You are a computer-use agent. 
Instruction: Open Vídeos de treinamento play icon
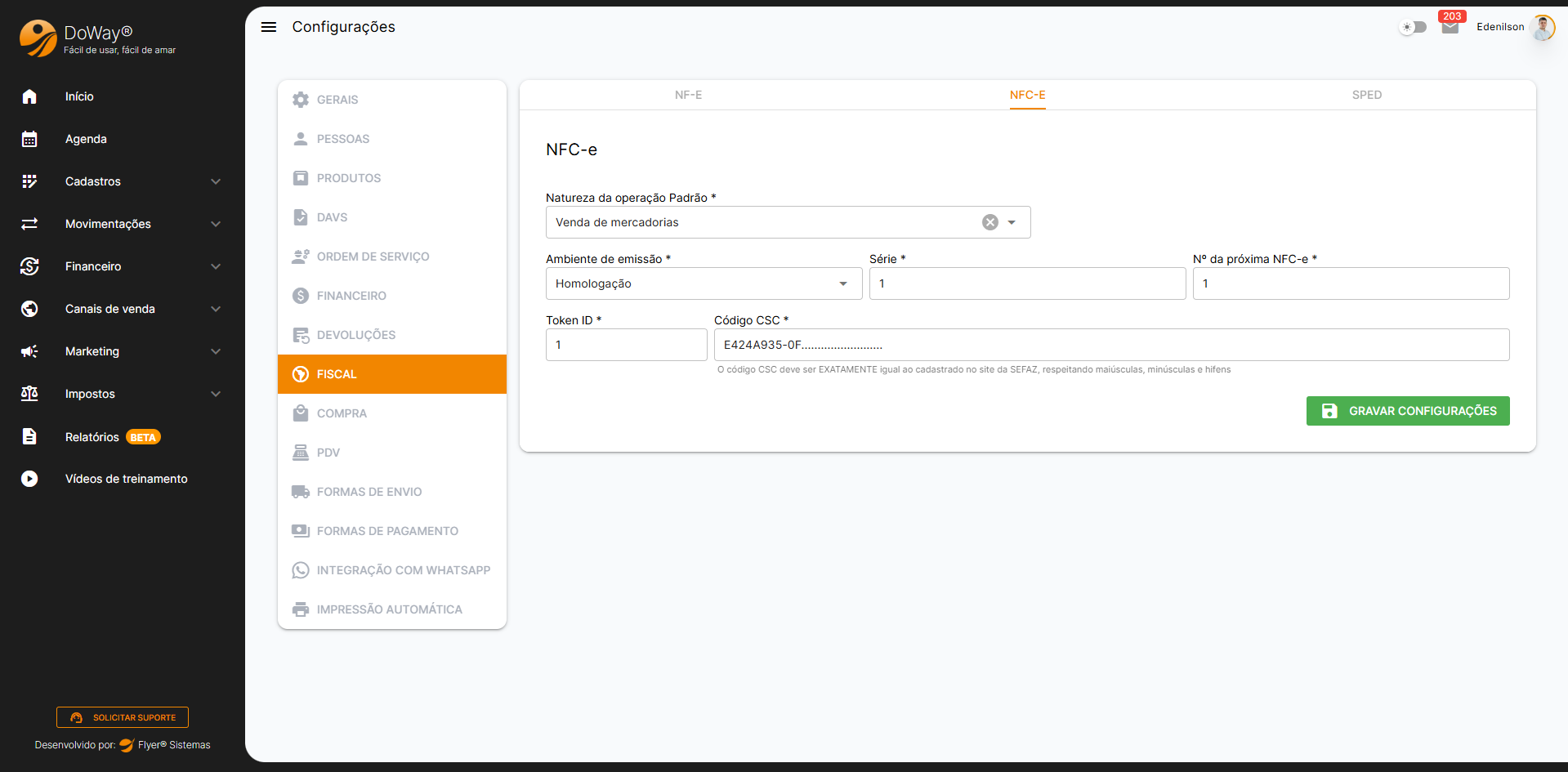29,479
